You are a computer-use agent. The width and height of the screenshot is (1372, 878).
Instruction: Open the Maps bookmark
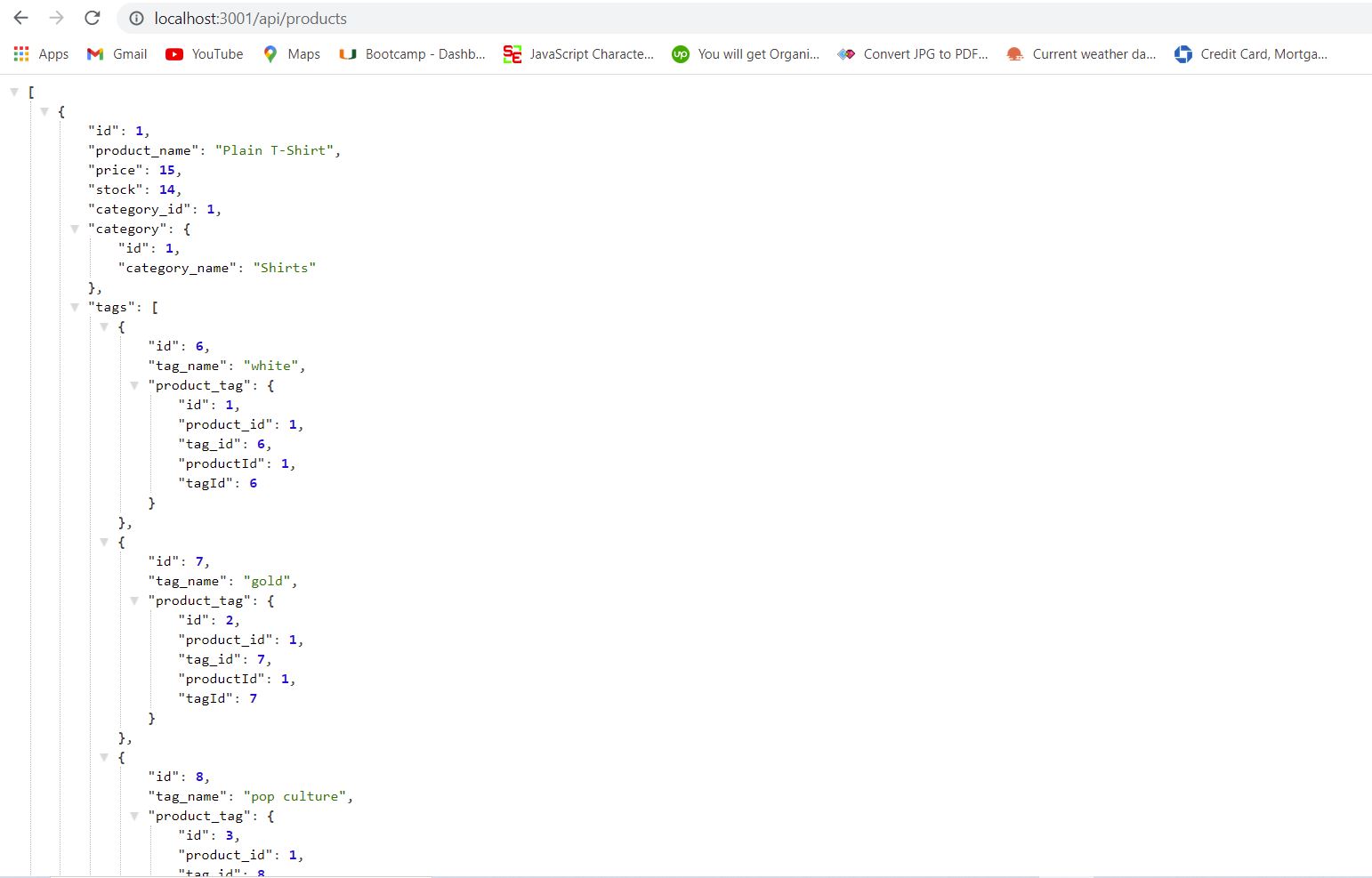point(290,53)
